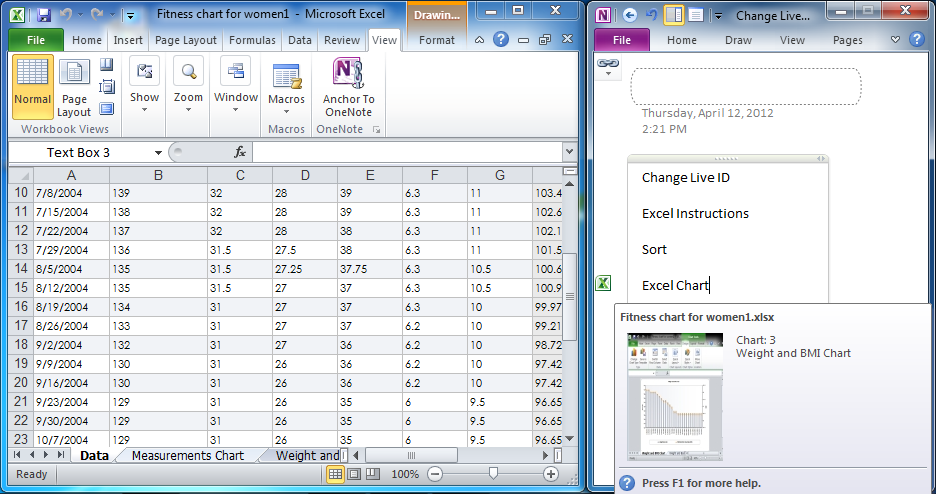Select cell containing 8/5/2004
936x494 pixels.
tap(72, 269)
